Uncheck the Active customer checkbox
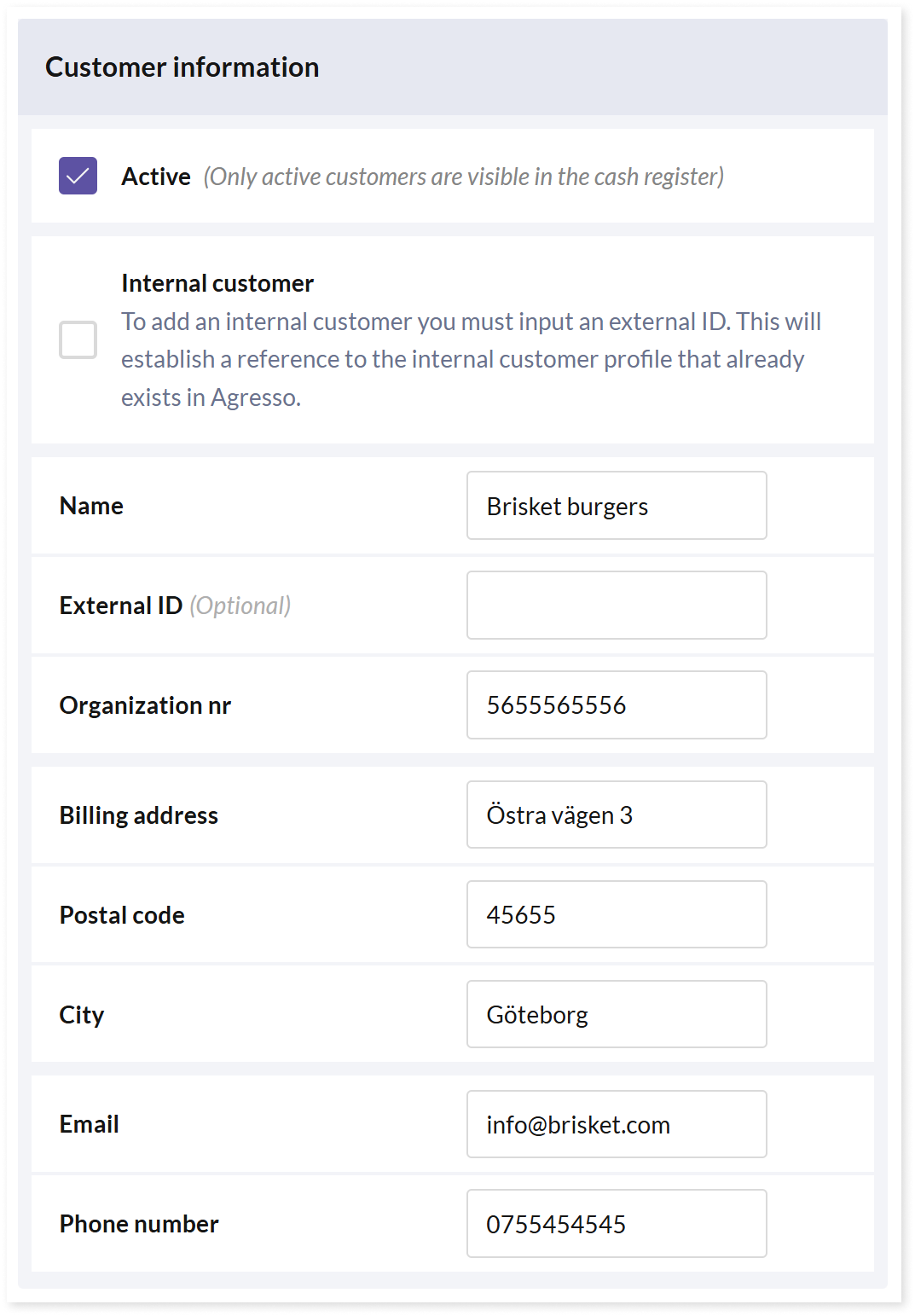The height and width of the screenshot is (1316, 915). point(78,176)
